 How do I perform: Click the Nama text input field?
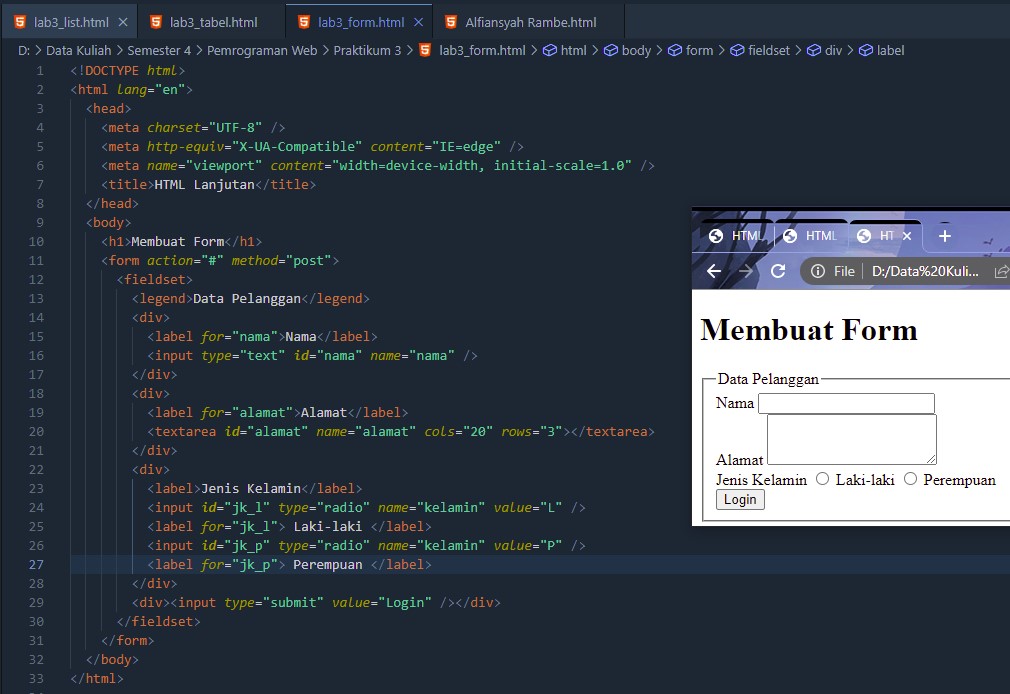(846, 403)
